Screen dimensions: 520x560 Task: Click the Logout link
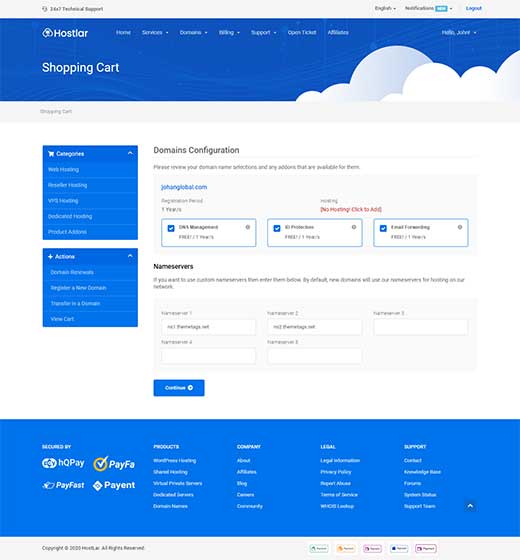tap(474, 8)
